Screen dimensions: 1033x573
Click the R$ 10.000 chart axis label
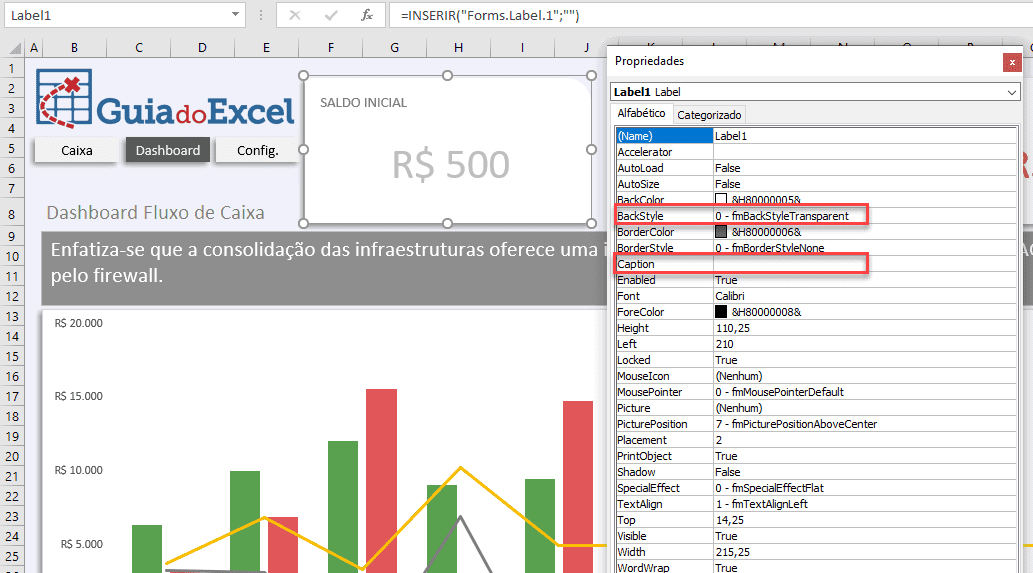78,470
